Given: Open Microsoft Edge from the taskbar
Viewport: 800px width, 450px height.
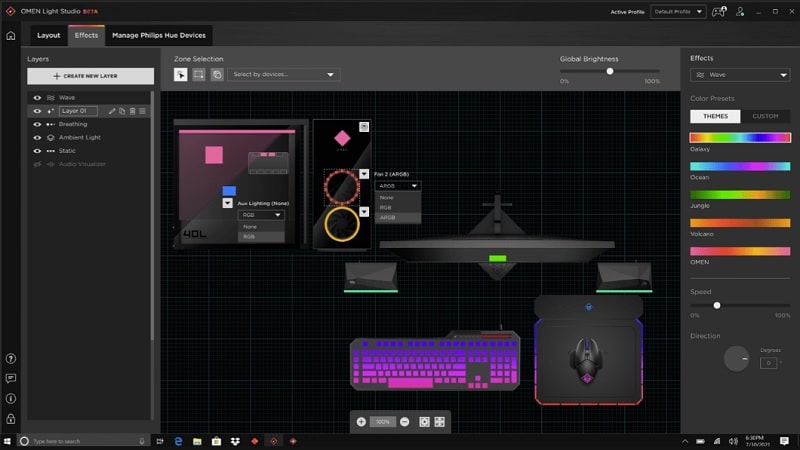Looking at the screenshot, I should click(x=178, y=441).
